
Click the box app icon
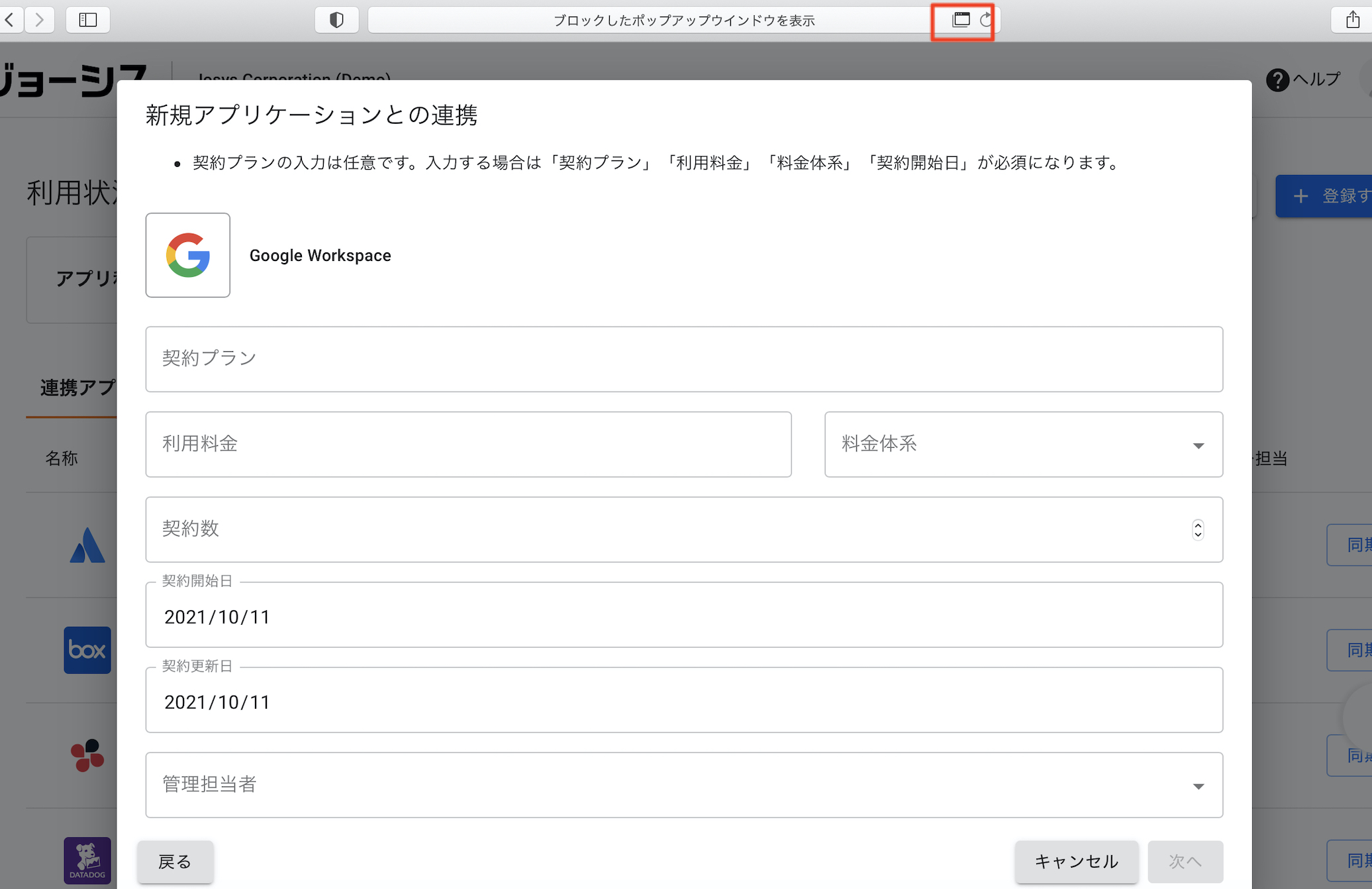(x=87, y=650)
